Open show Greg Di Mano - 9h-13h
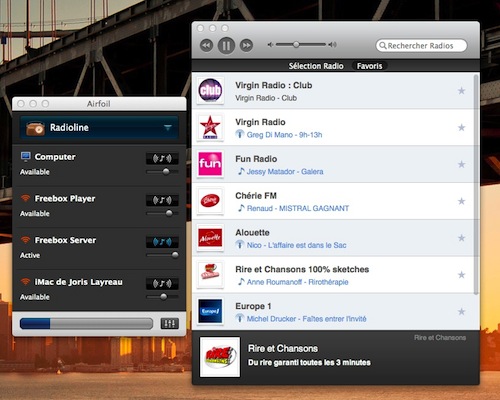Viewport: 500px width, 400px height. 284,135
